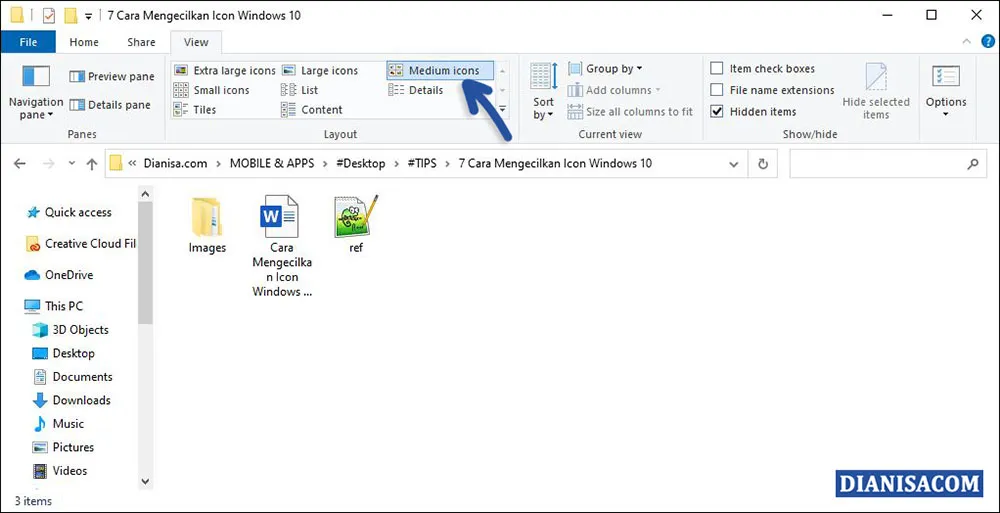The image size is (1000, 513).
Task: Click the Forward navigation arrow
Action: point(48,164)
